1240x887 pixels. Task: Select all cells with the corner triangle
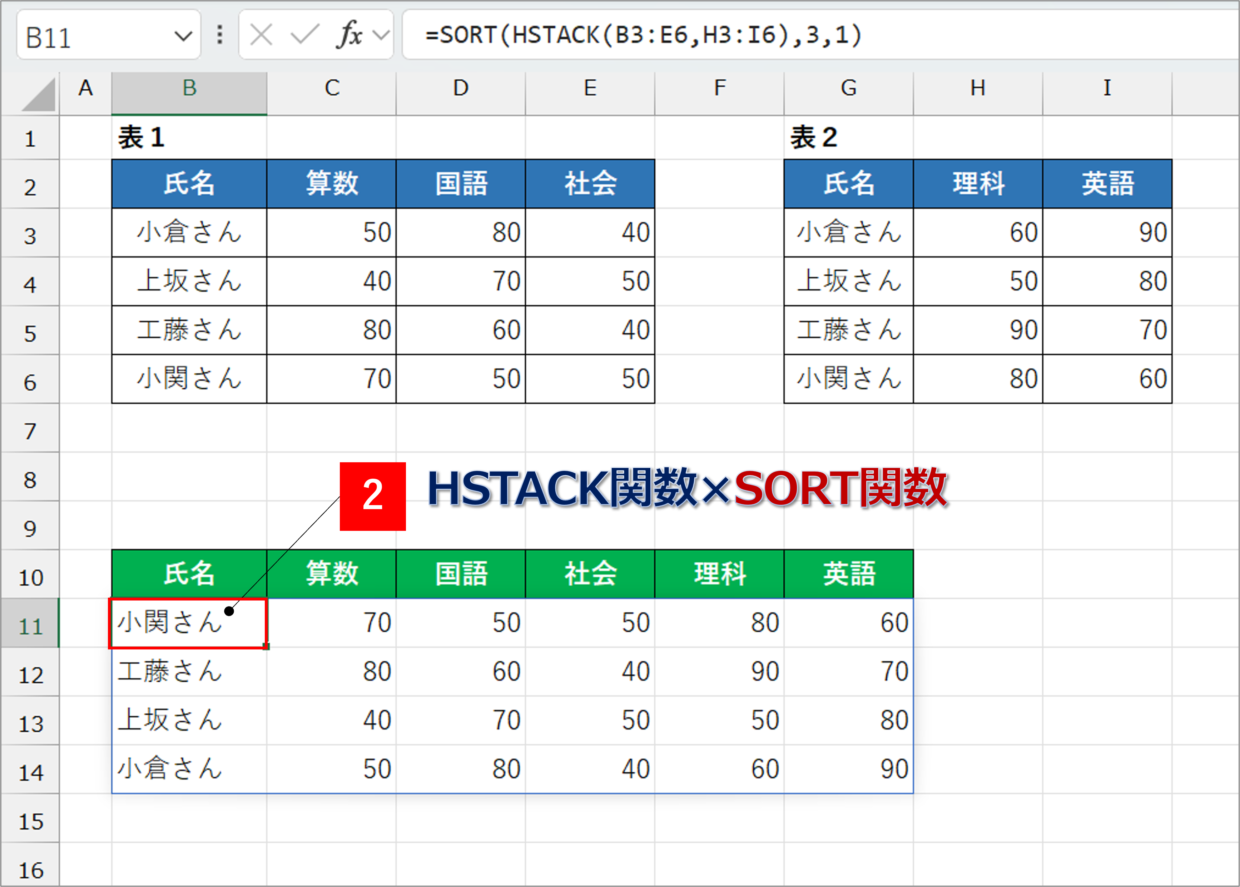(38, 93)
